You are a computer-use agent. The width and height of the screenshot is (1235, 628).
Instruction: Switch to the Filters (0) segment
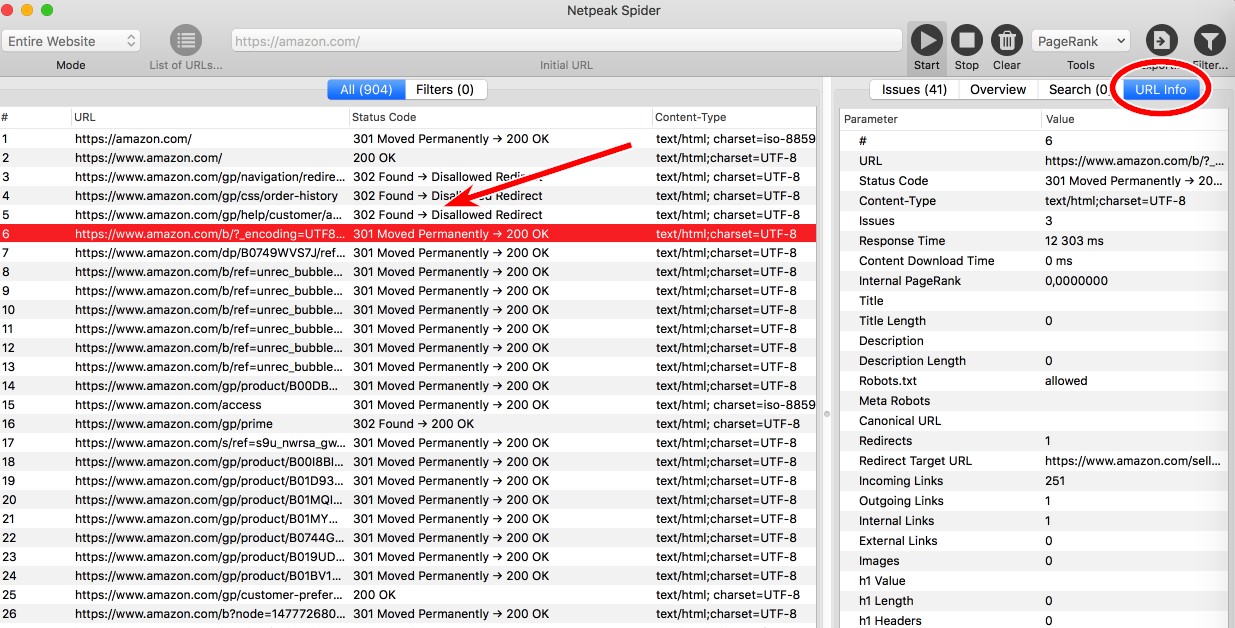click(x=445, y=89)
